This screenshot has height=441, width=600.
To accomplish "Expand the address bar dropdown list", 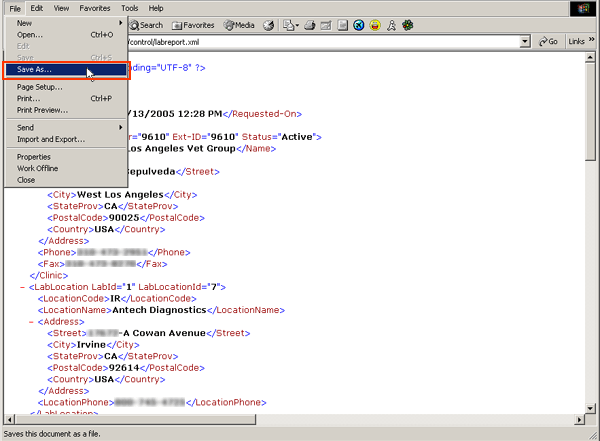I will pos(525,41).
